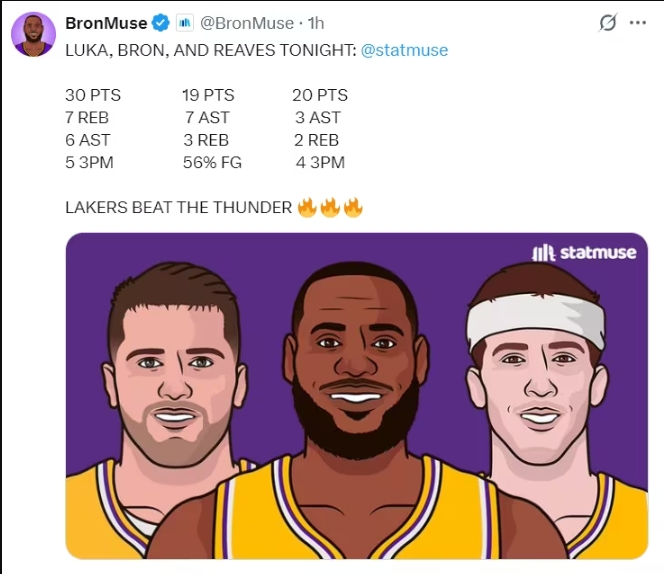Open the BronMuse display name profile link
Viewport: 664px width, 574px height.
click(x=106, y=23)
